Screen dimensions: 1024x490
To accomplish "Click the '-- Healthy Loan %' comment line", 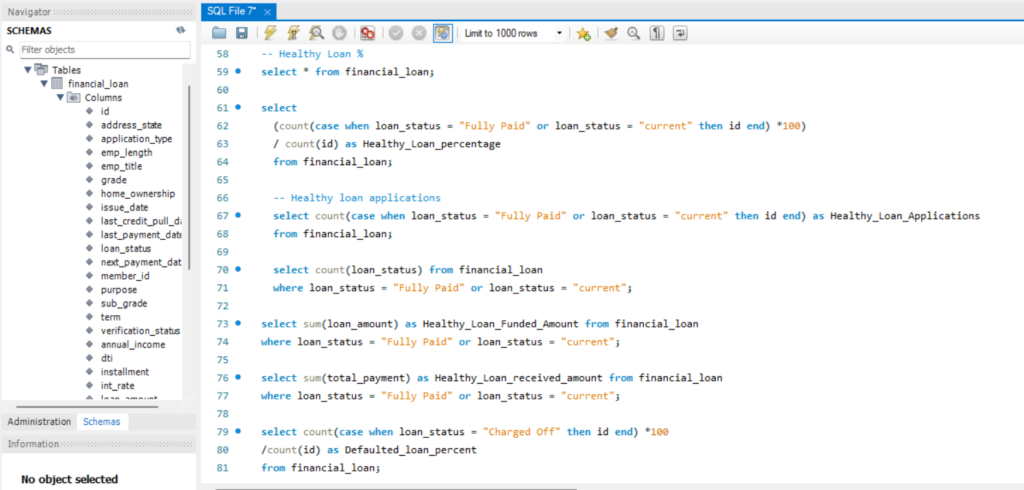I will (x=312, y=54).
